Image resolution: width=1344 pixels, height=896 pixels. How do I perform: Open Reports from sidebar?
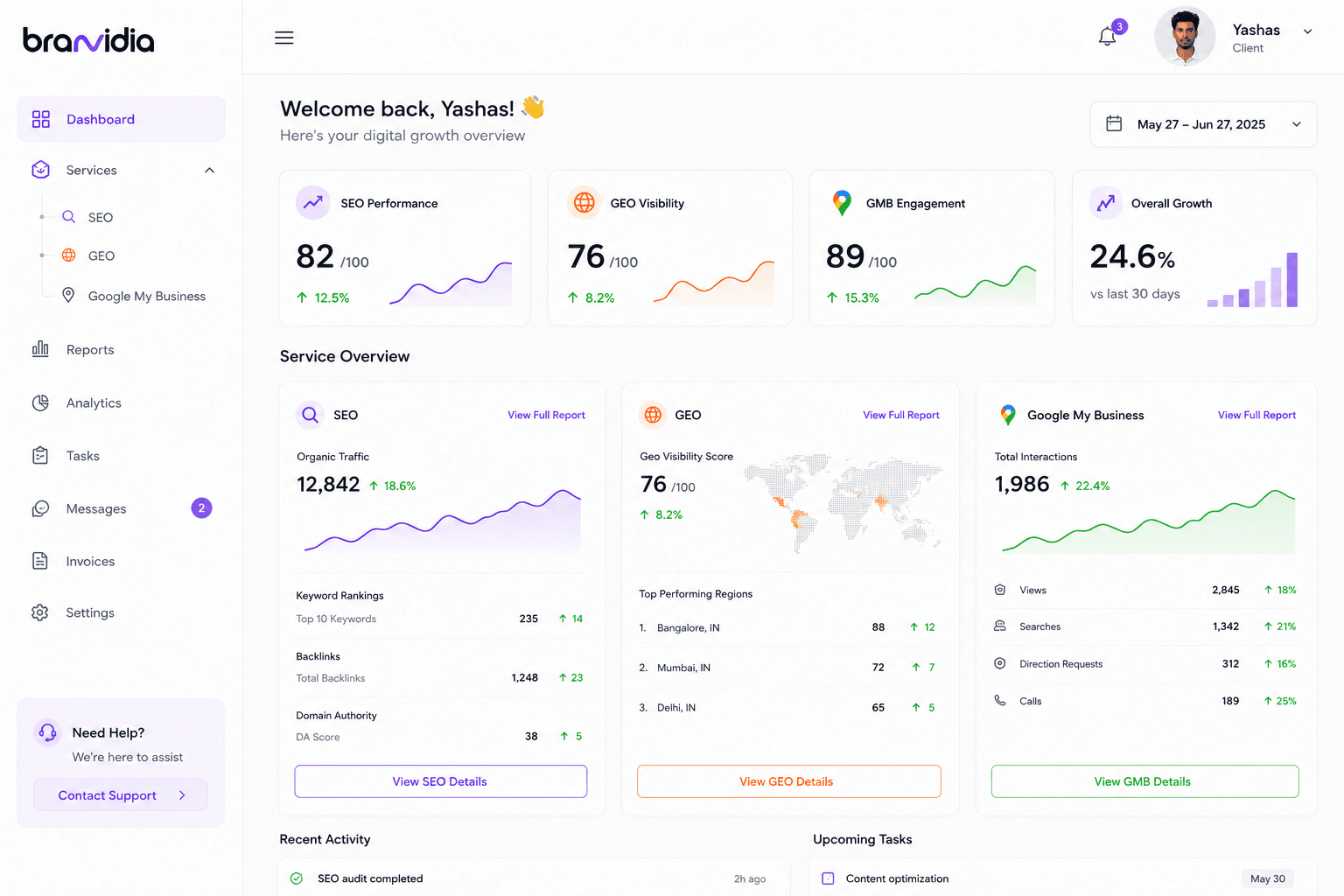coord(90,349)
